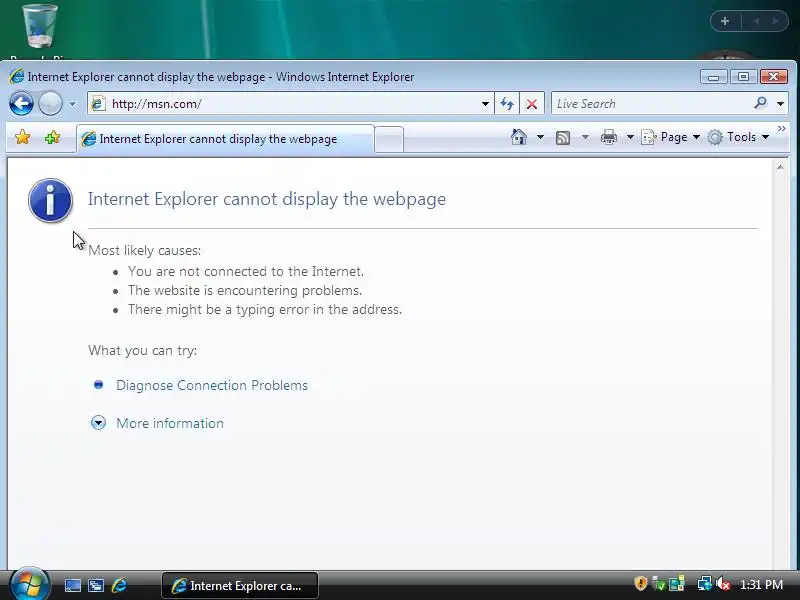Click the 'Most likely causes:' text
Screen dimensions: 800x600
point(144,251)
